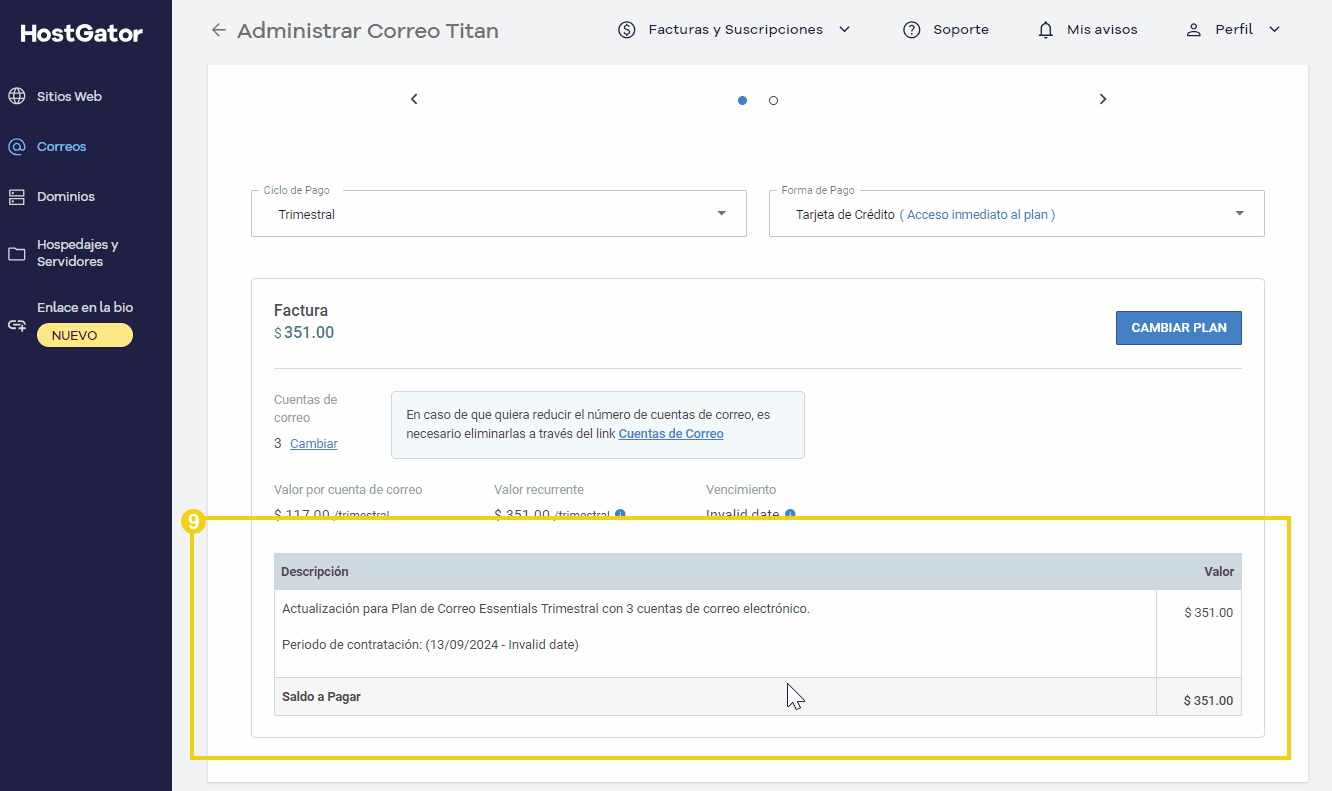This screenshot has width=1332, height=791.
Task: Open the Ciclo de Pago dropdown
Action: click(x=499, y=214)
